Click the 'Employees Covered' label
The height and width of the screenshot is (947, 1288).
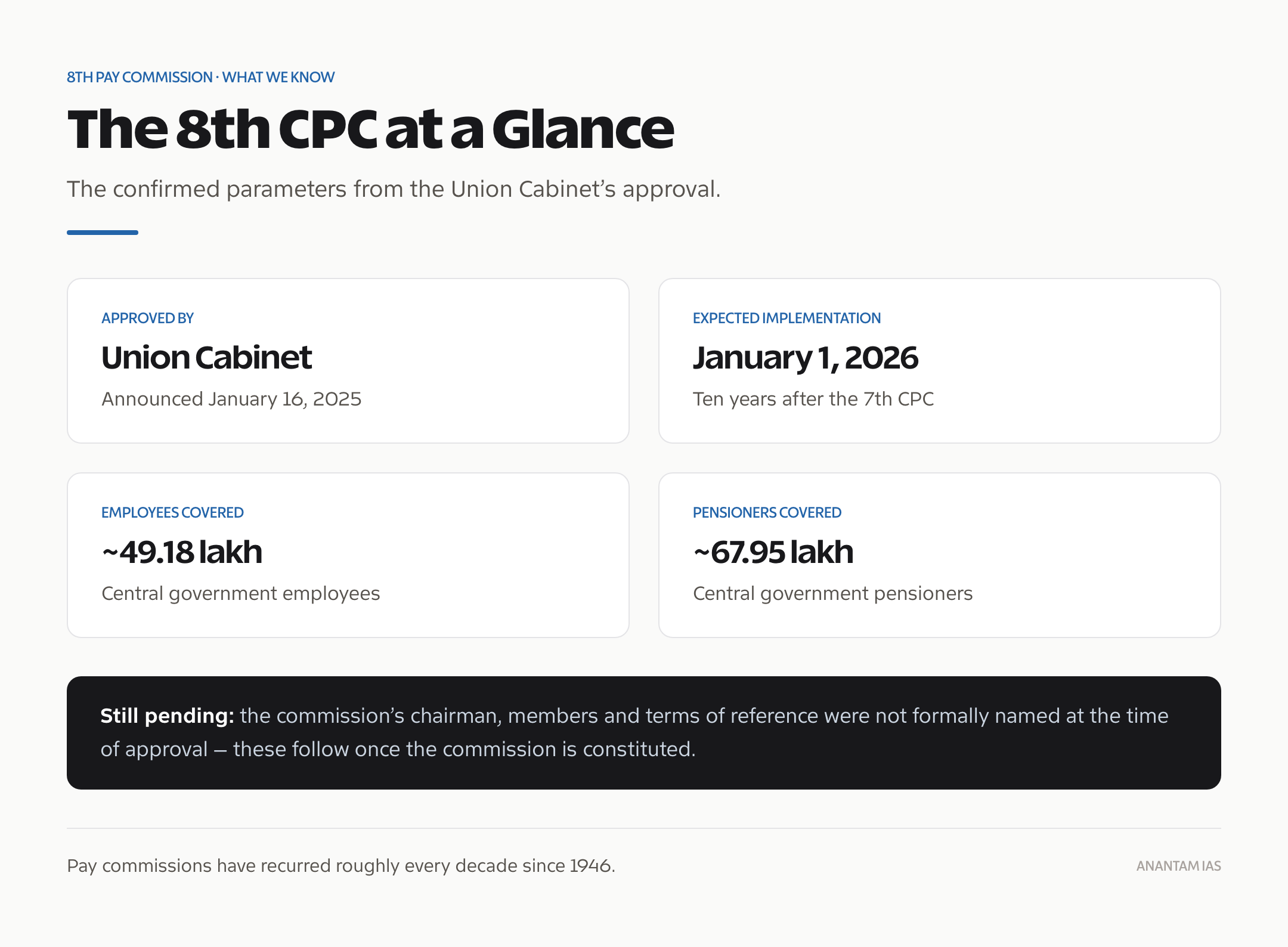tap(172, 513)
